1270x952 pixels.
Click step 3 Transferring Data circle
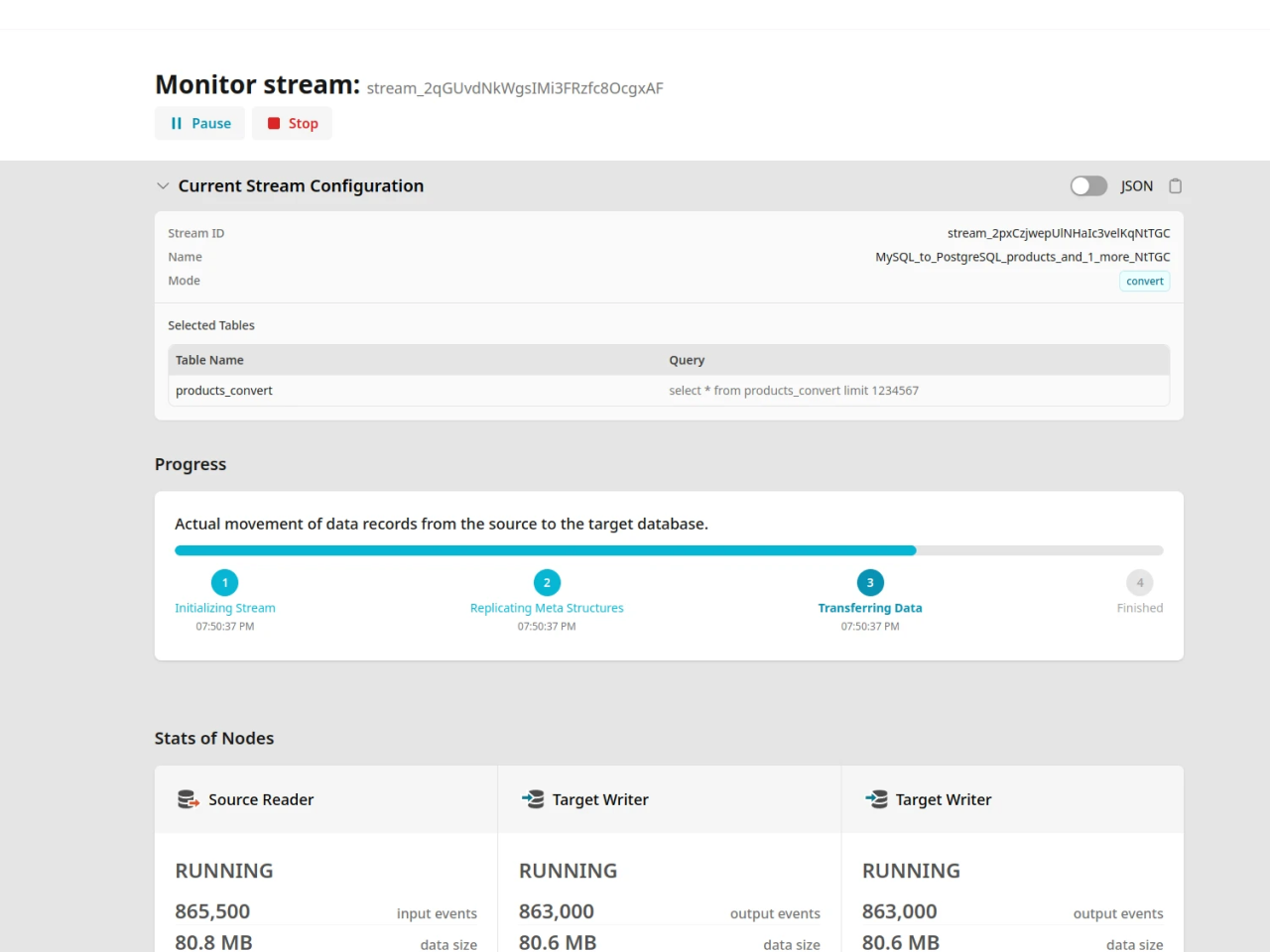pos(870,583)
